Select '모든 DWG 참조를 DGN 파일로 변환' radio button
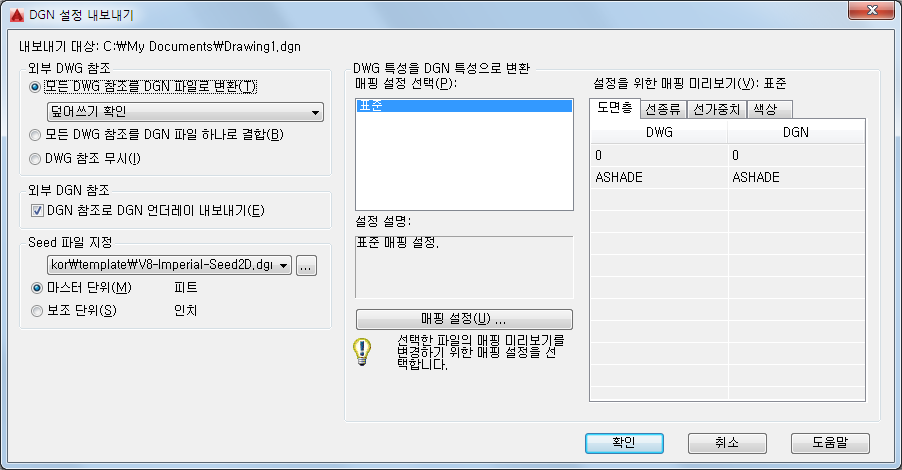This screenshot has height=470, width=902. pos(35,87)
